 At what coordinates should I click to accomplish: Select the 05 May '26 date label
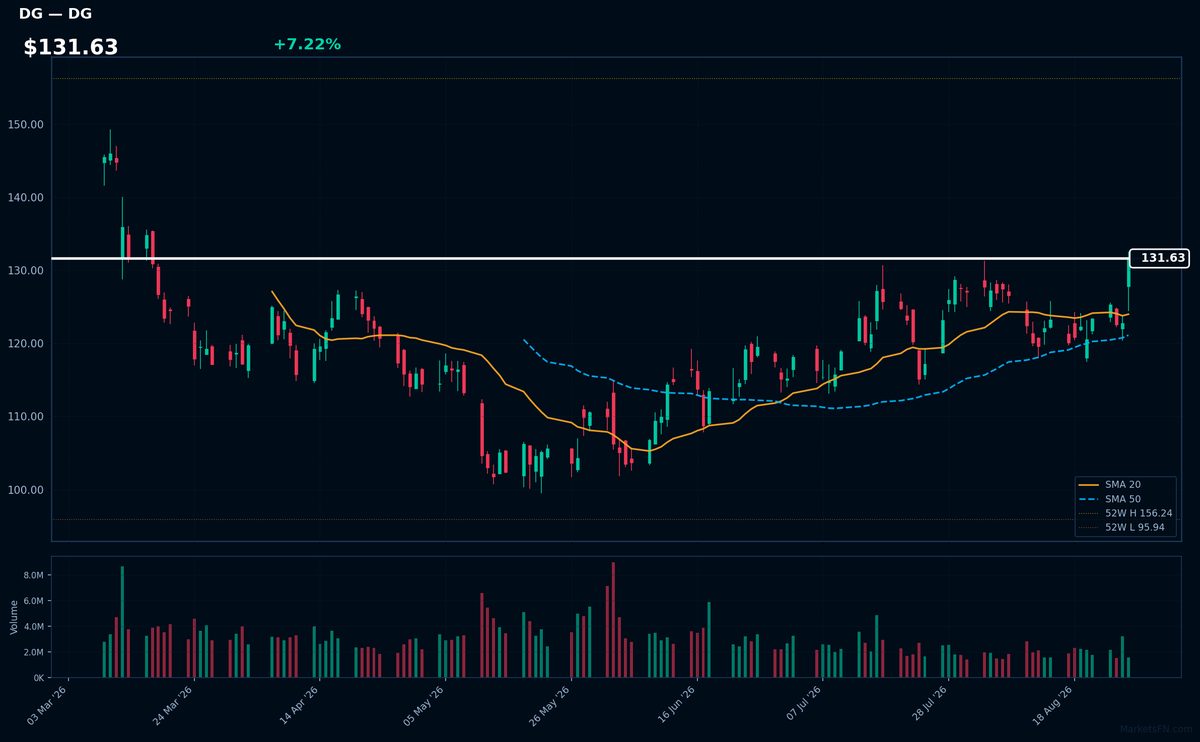coord(425,706)
